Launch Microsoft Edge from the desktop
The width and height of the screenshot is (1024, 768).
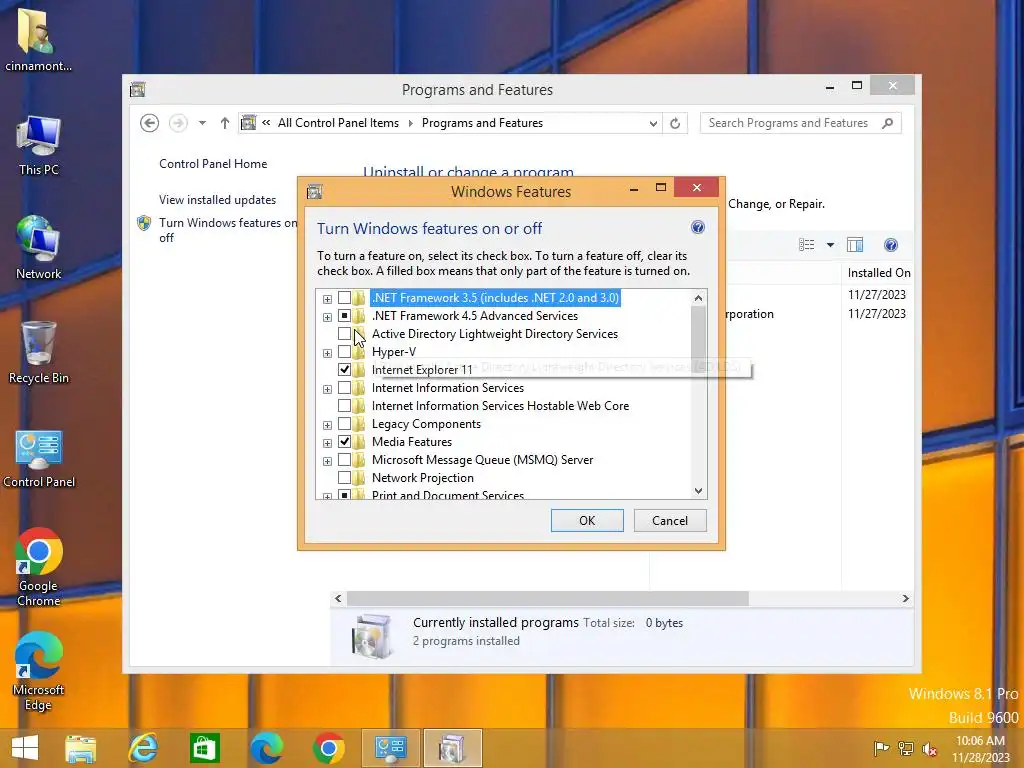(39, 670)
